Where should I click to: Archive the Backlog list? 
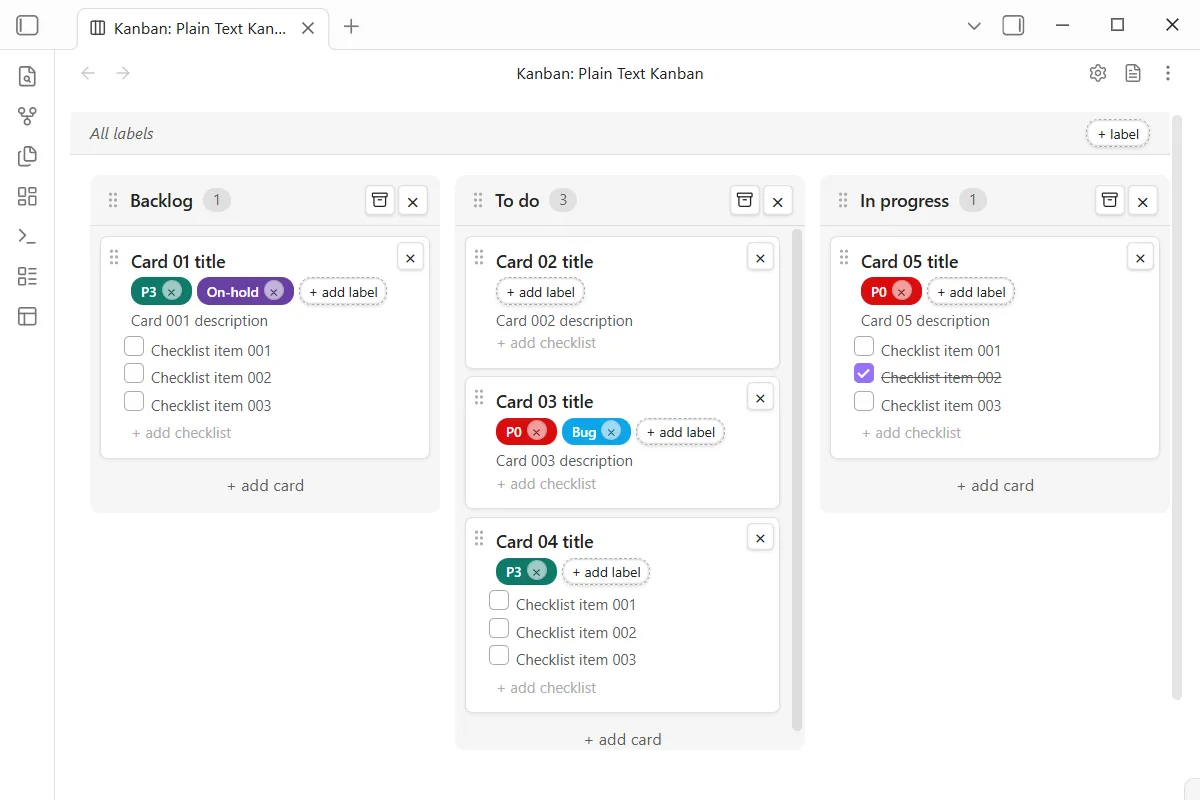click(380, 200)
